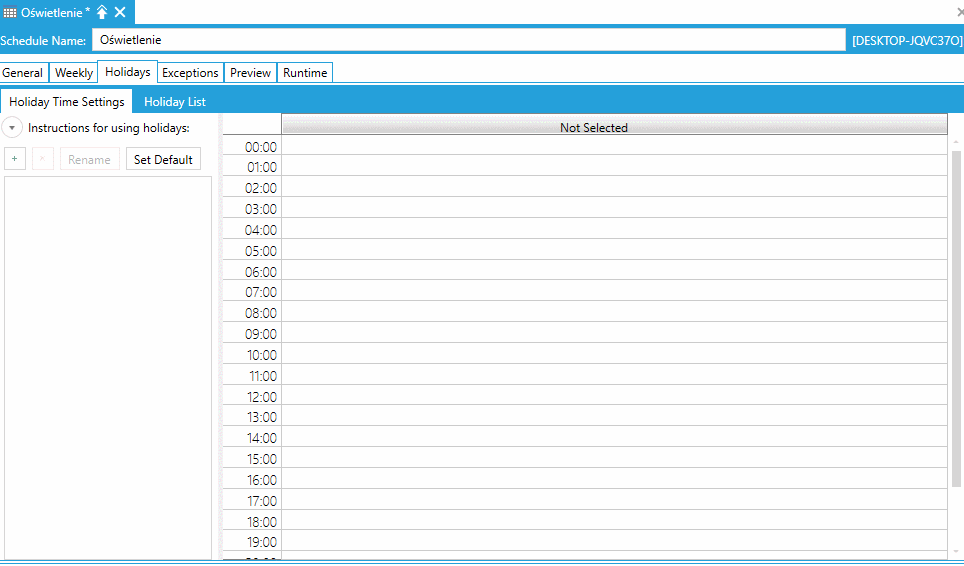The image size is (964, 566).
Task: Click the 15:00 time label
Action: click(x=261, y=458)
